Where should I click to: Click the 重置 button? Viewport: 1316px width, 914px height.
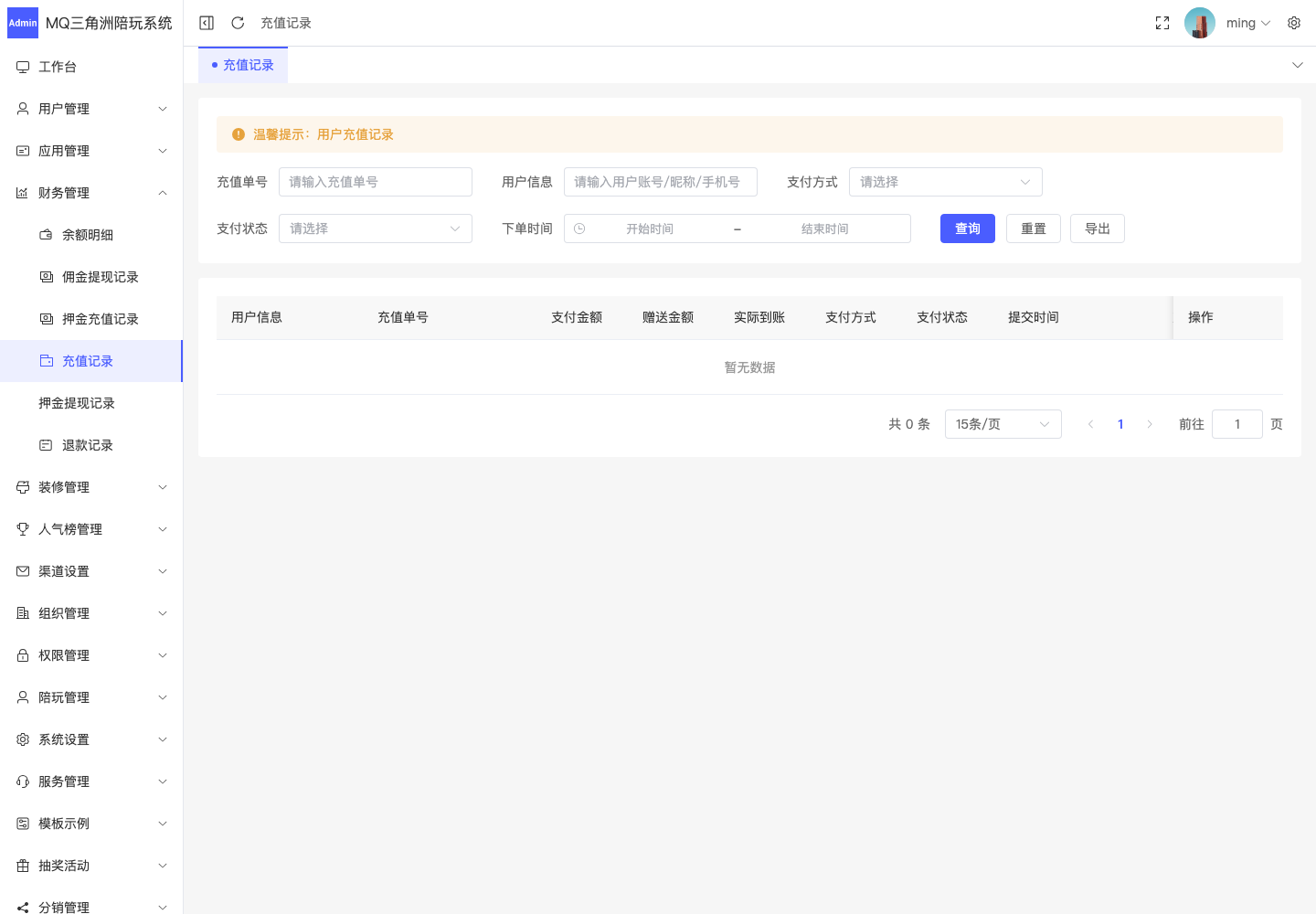pyautogui.click(x=1034, y=228)
